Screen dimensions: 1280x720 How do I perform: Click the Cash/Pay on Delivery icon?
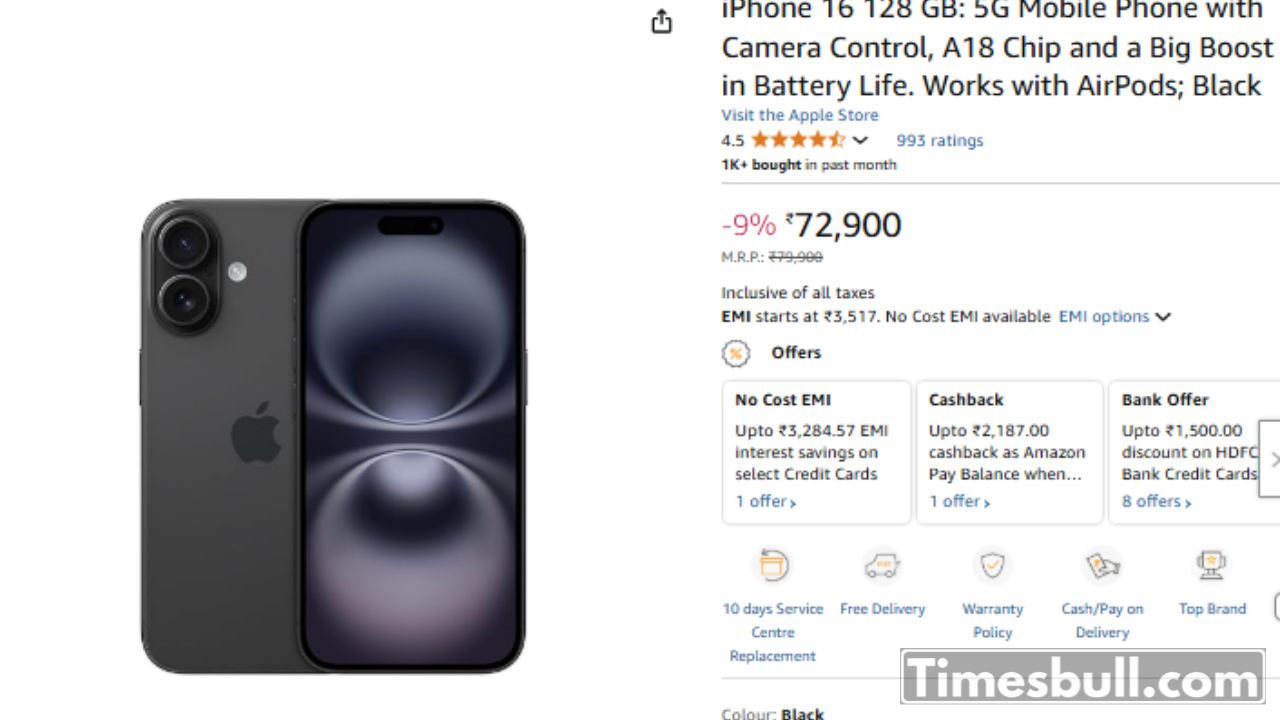point(1102,566)
